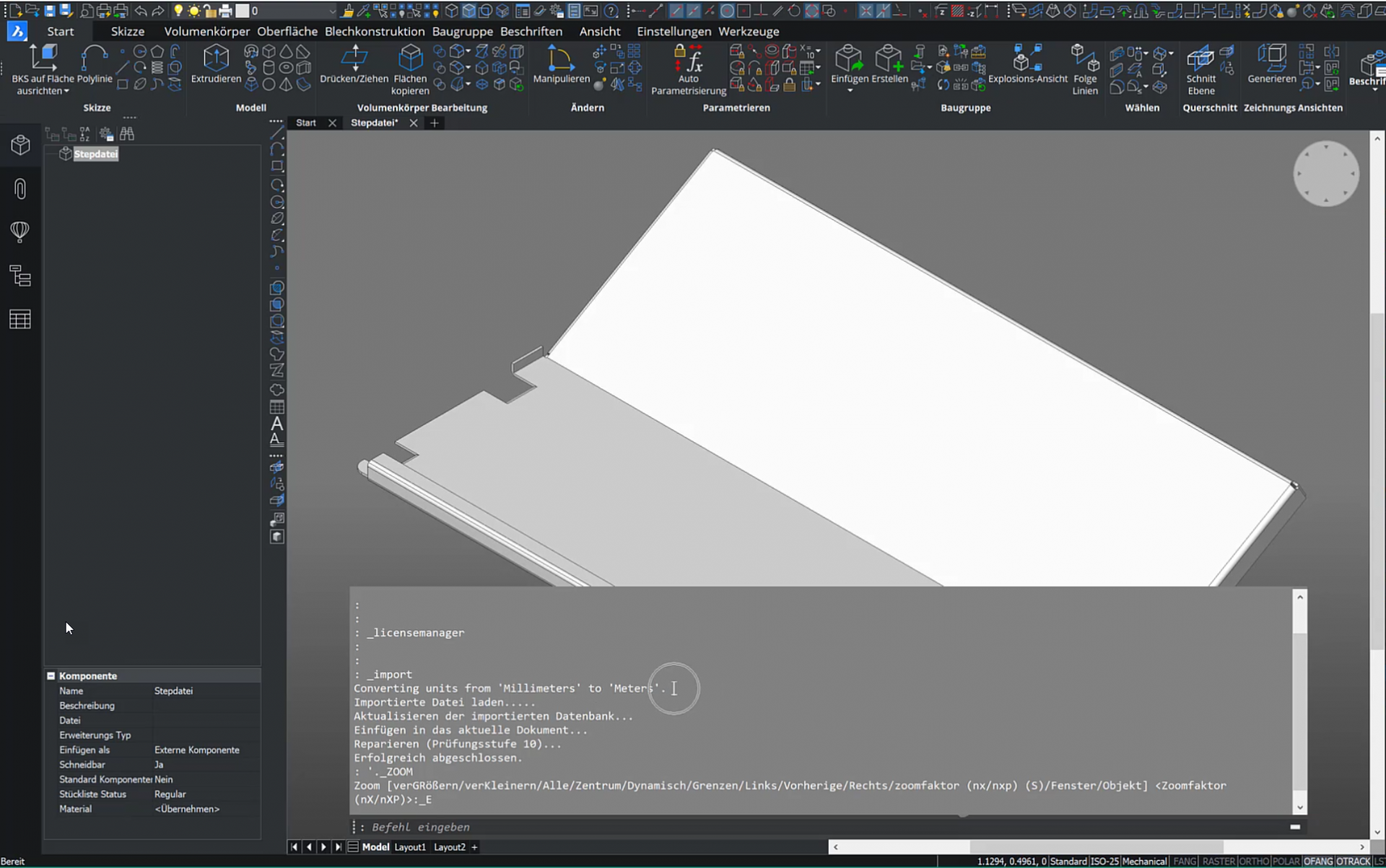1386x868 pixels.
Task: Click the help question mark icon
Action: (611, 11)
